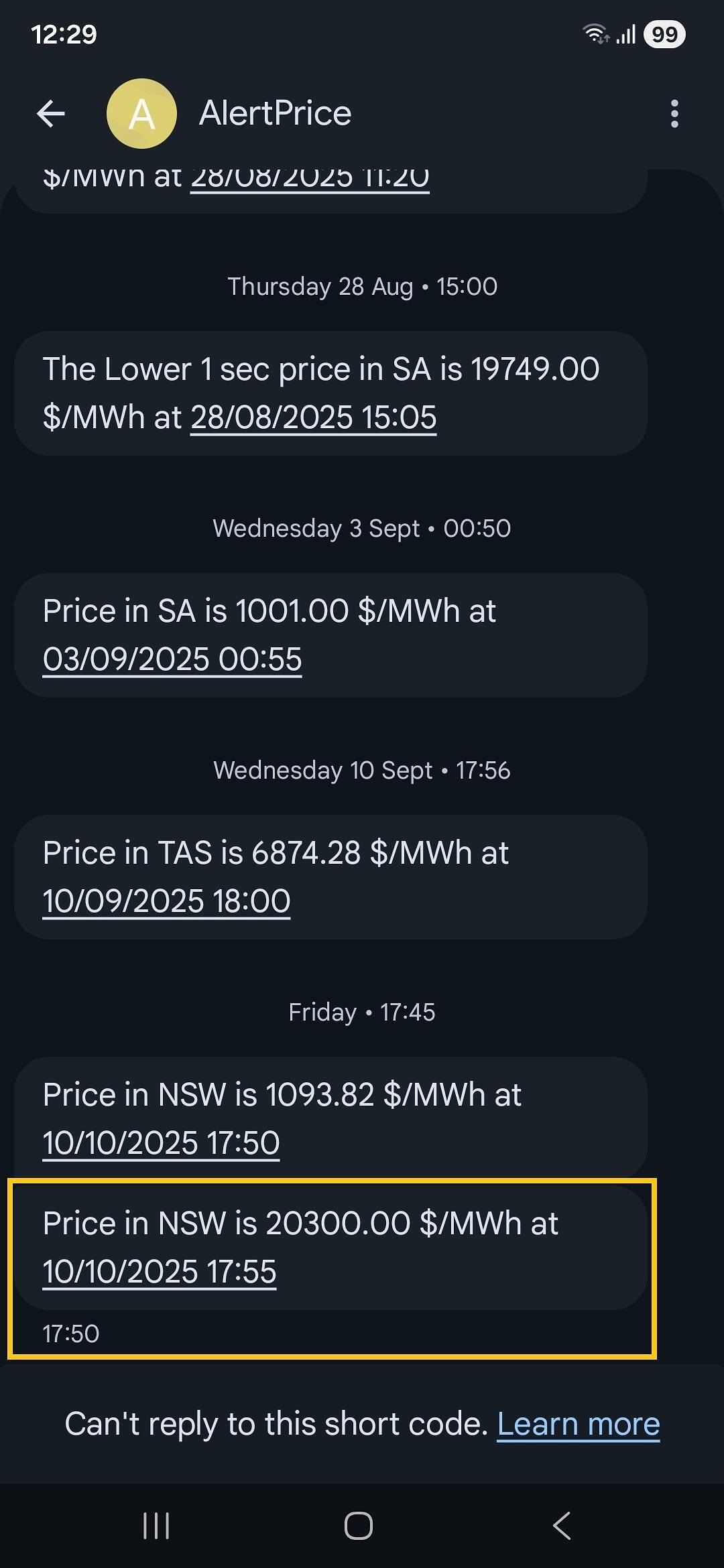Tap the AlertPrice conversation title

point(275,113)
